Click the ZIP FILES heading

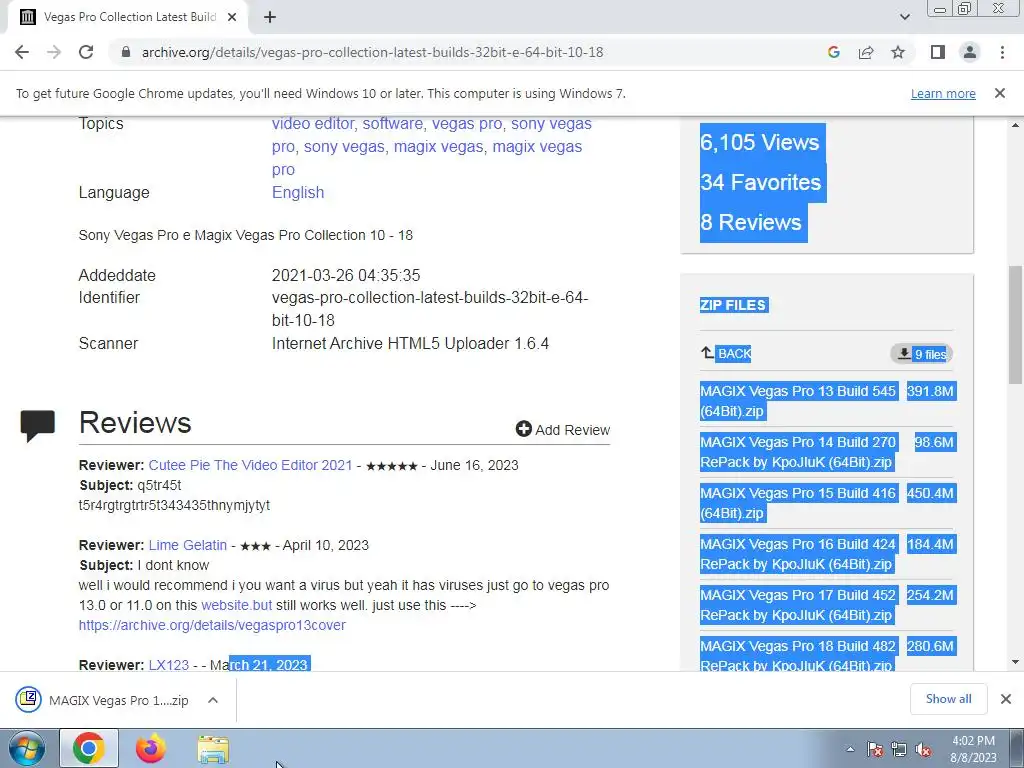pos(733,305)
